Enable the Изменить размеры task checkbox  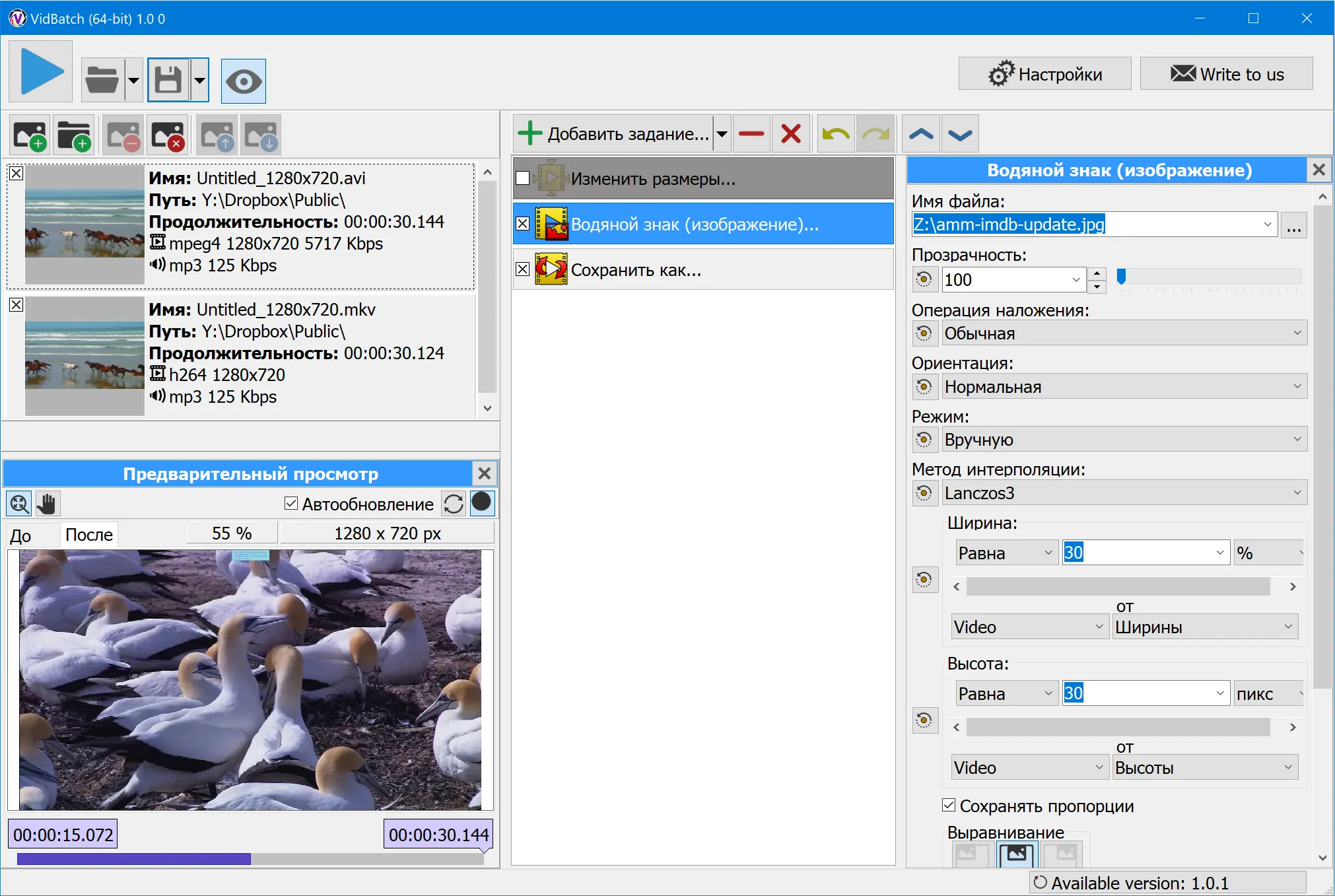pos(523,178)
